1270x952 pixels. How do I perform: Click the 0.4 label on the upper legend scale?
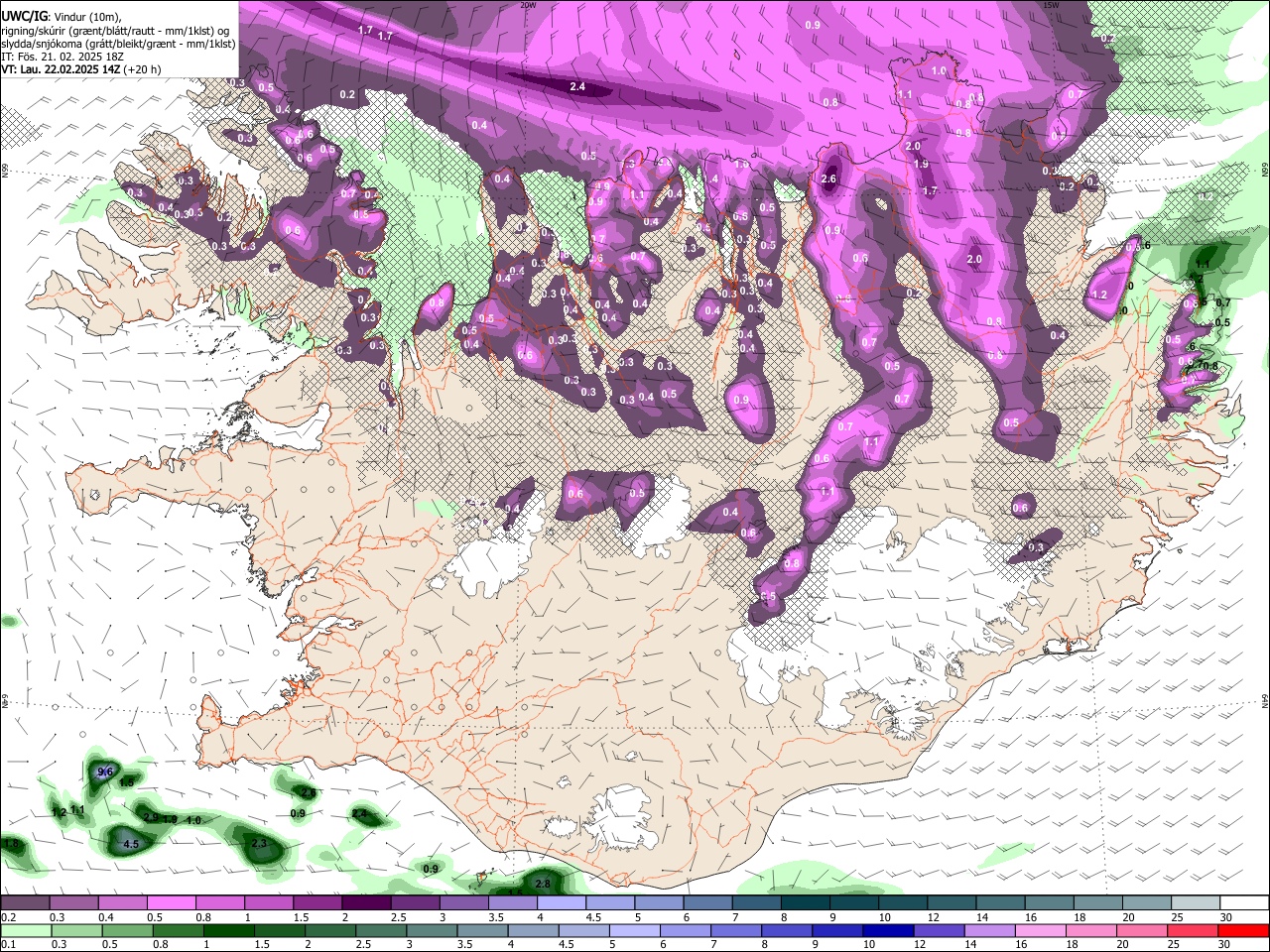105,917
